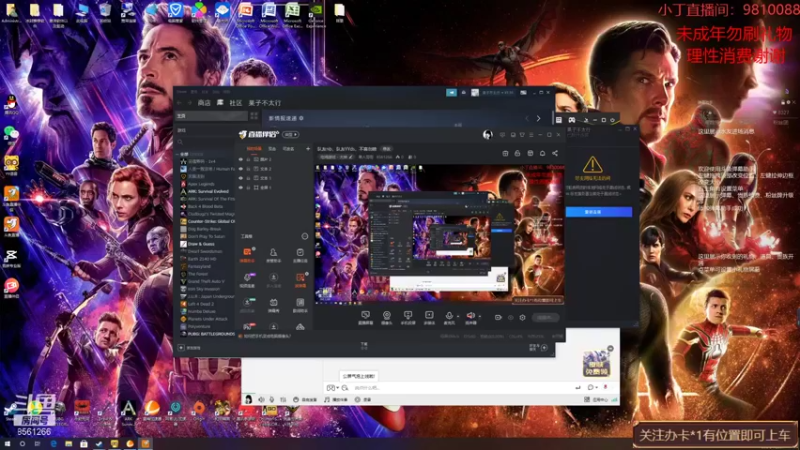Select the first scene tab in 直播伴侣

coord(254,148)
